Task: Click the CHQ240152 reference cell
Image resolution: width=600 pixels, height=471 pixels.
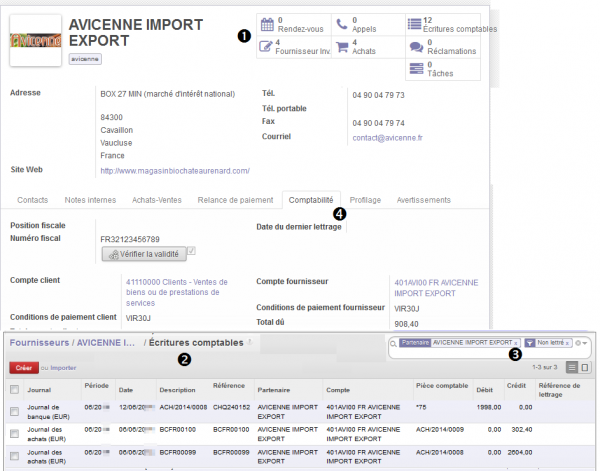Action: (x=231, y=407)
